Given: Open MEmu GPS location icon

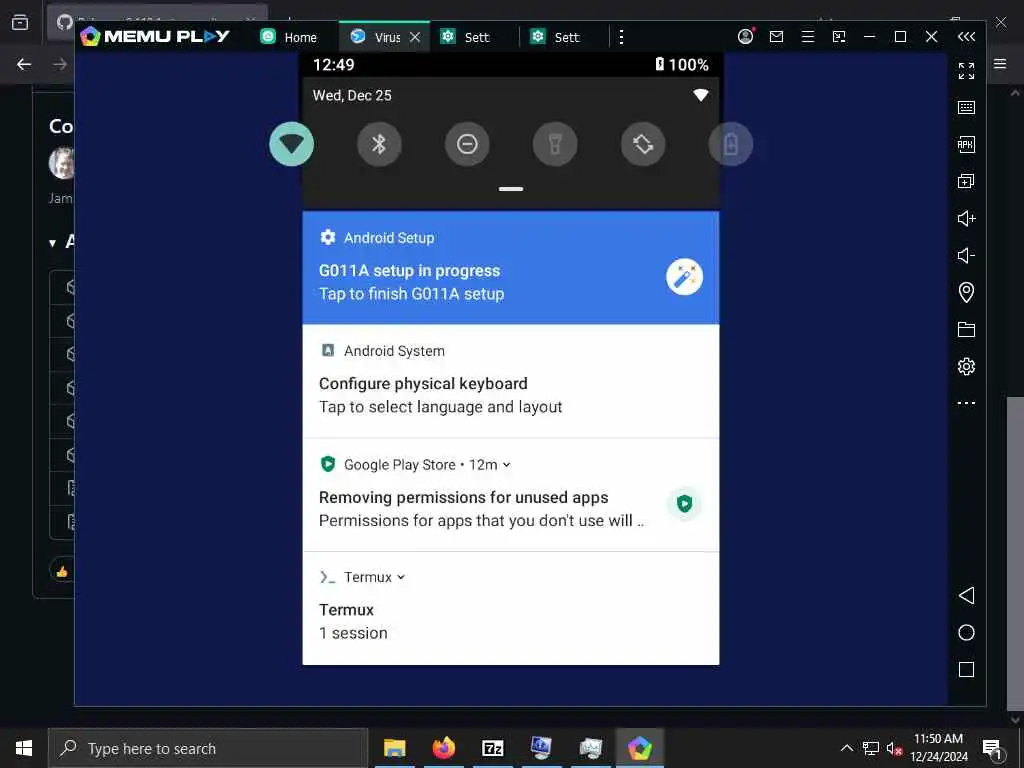Looking at the screenshot, I should [967, 292].
